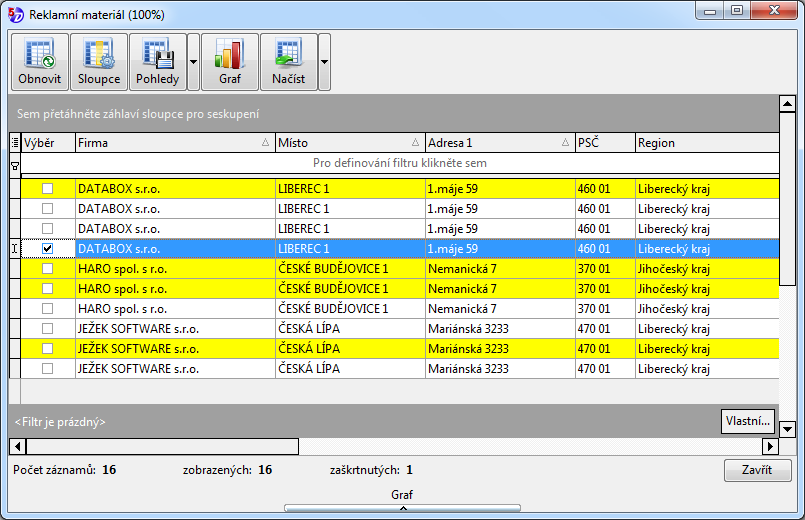
Task: Tick the checkbox in the last HARO row
Action: (x=47, y=309)
